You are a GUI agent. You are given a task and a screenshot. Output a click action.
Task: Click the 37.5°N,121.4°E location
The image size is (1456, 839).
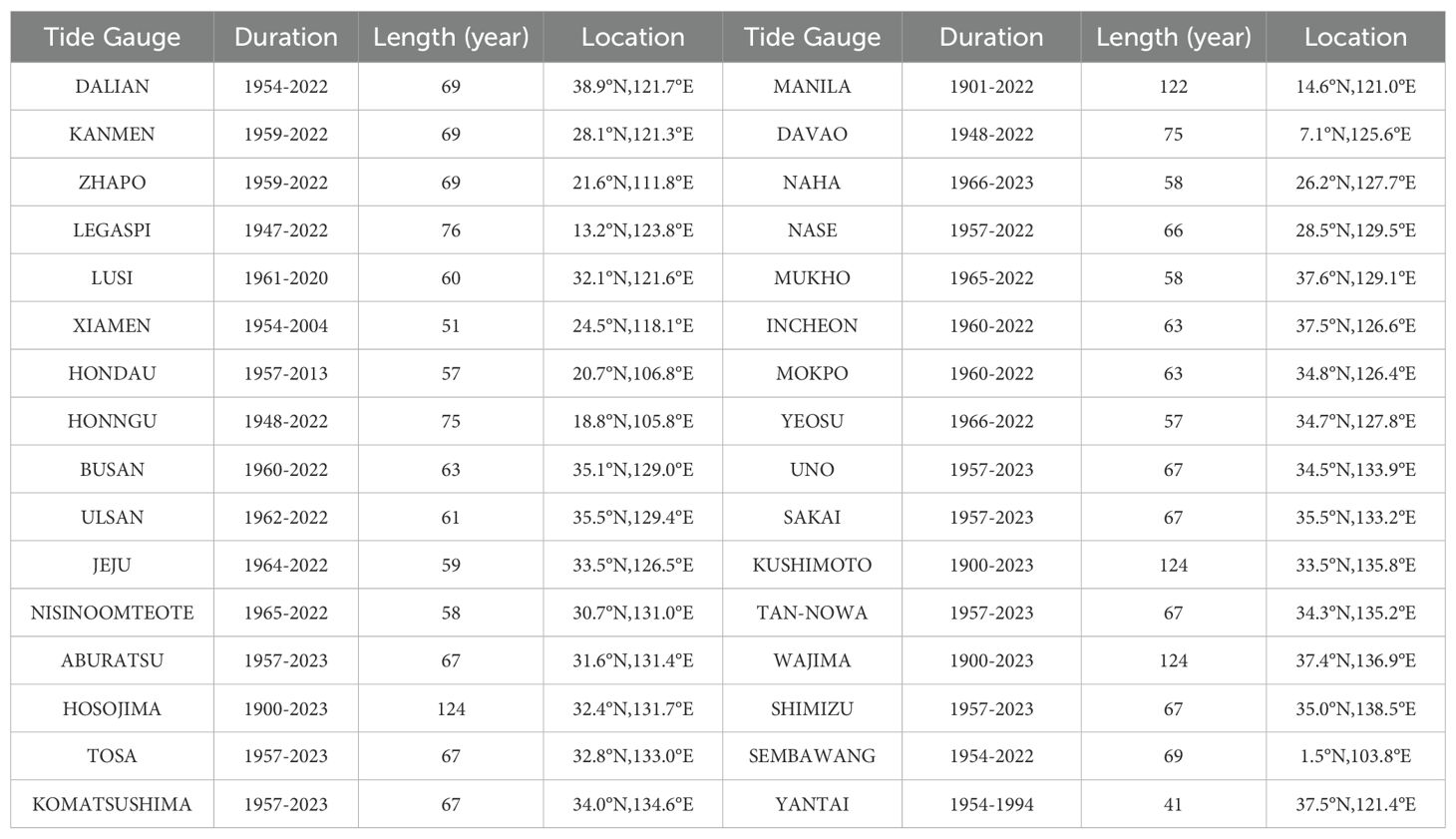[x=1355, y=804]
